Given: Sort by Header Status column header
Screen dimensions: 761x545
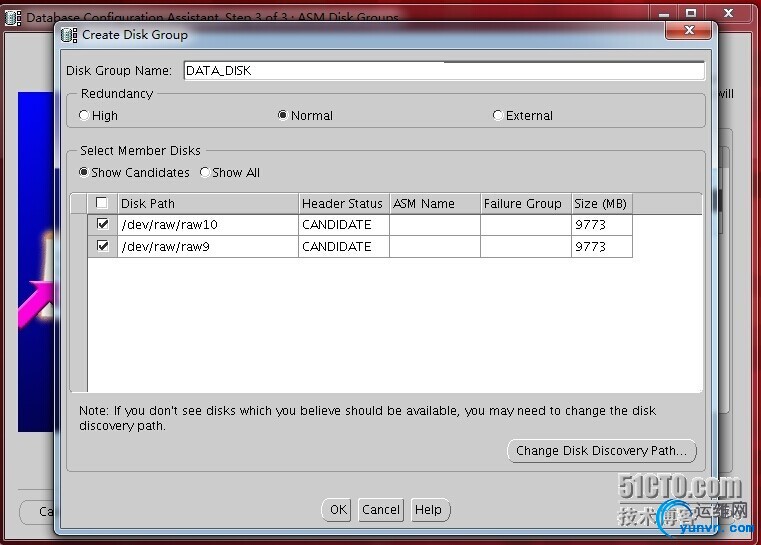Looking at the screenshot, I should [344, 203].
